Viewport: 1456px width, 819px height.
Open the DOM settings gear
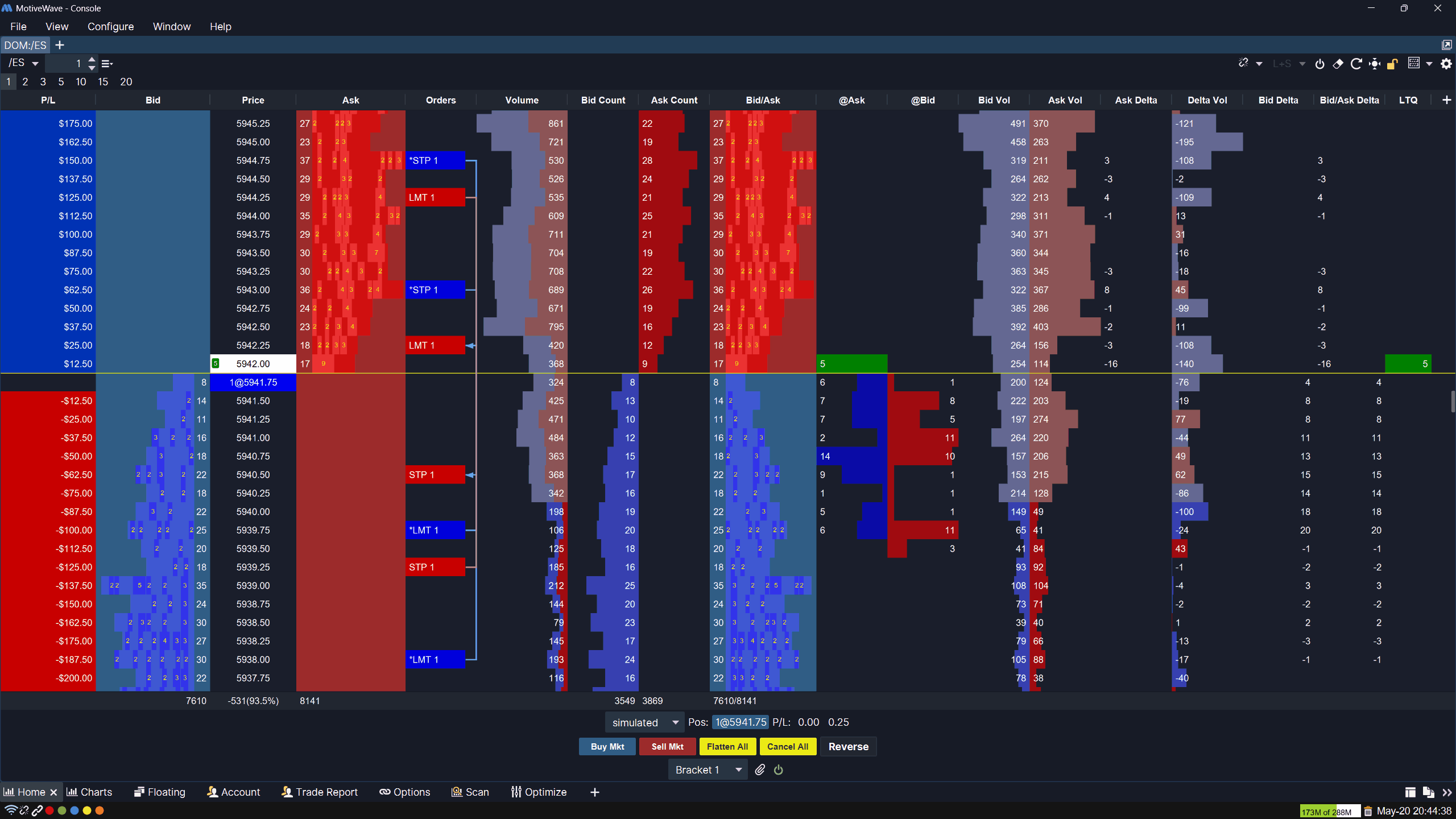[x=1446, y=63]
